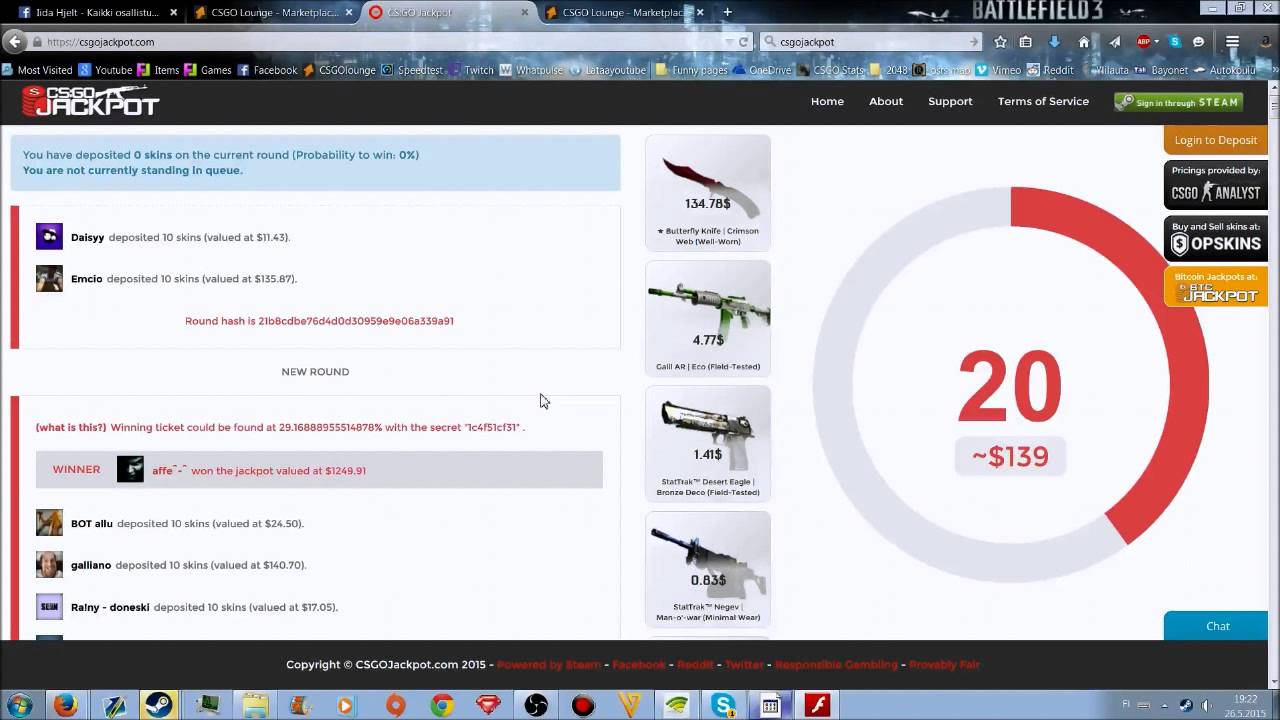Click the browser Home icon
The image size is (1280, 720).
coord(1084,42)
